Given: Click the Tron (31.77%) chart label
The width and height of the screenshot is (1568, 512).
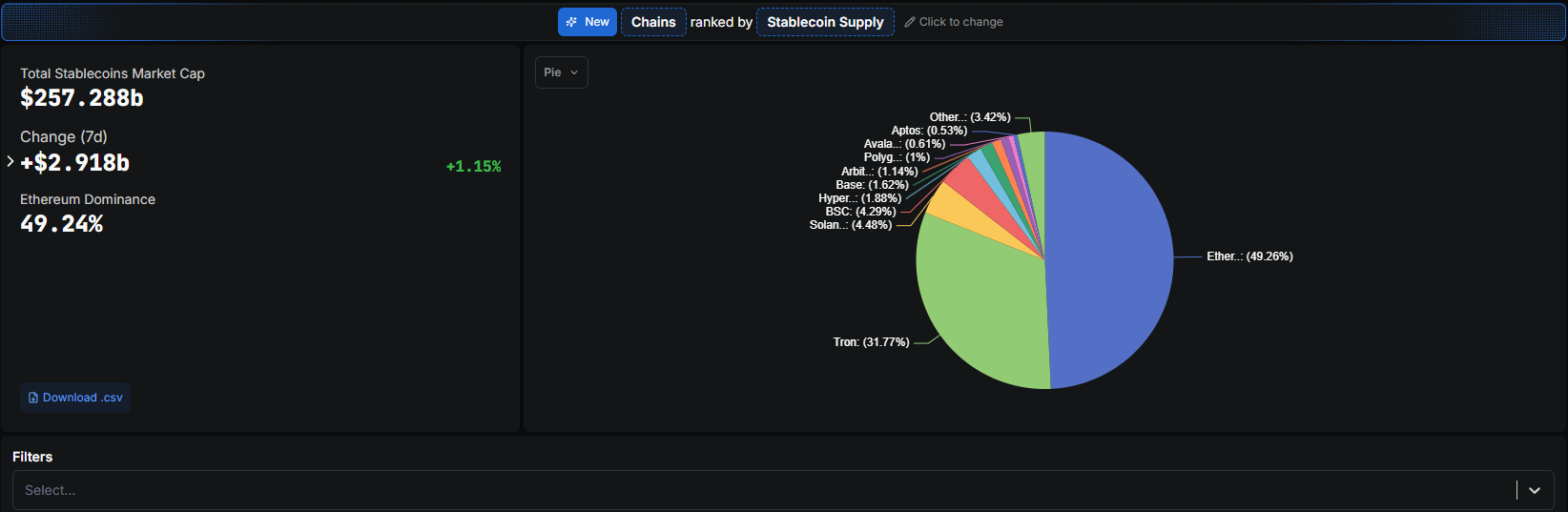Looking at the screenshot, I should click(x=871, y=342).
